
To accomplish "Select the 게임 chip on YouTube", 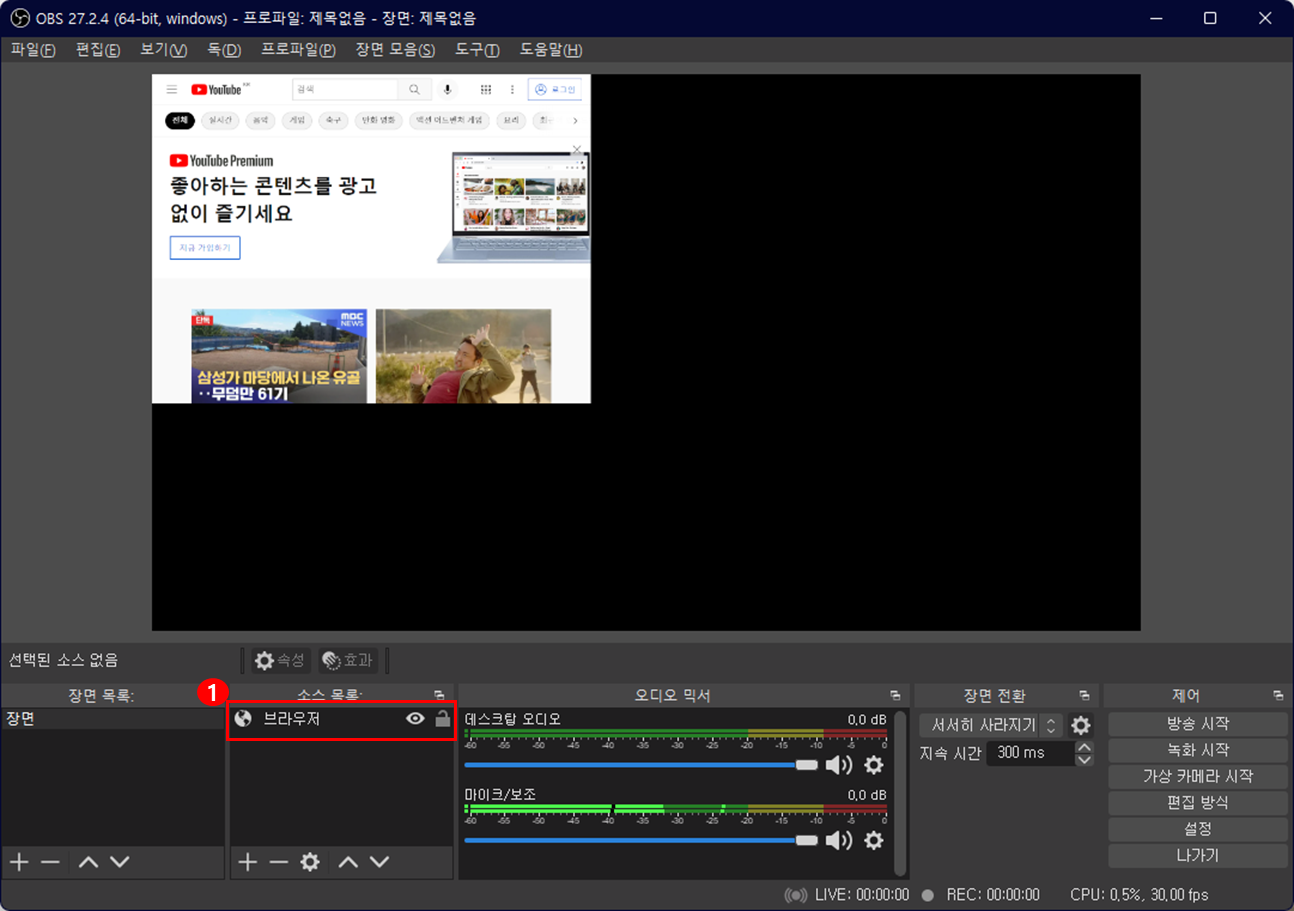I will point(296,120).
